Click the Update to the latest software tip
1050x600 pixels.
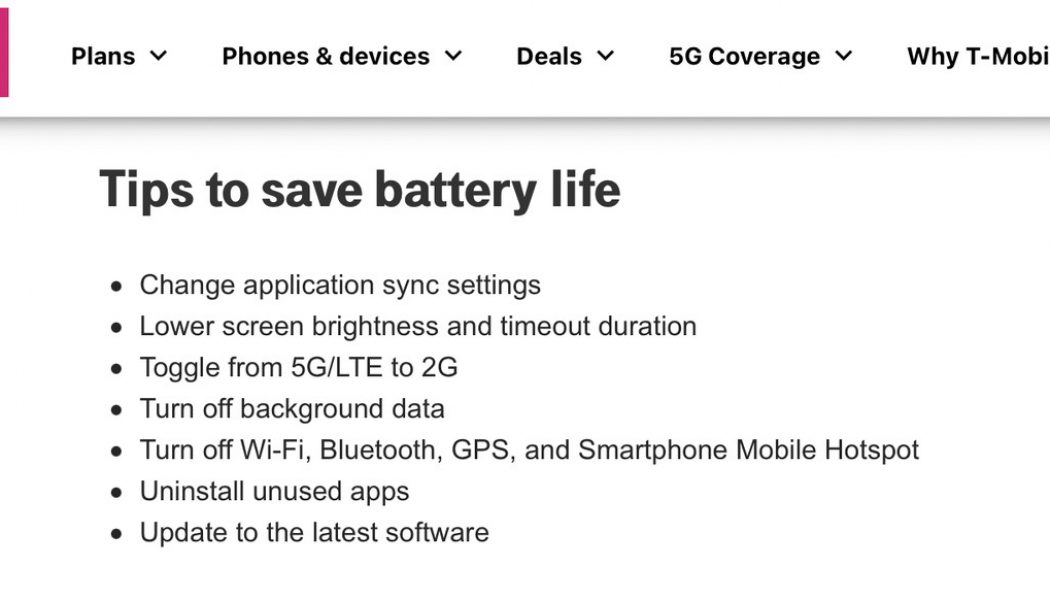point(314,533)
